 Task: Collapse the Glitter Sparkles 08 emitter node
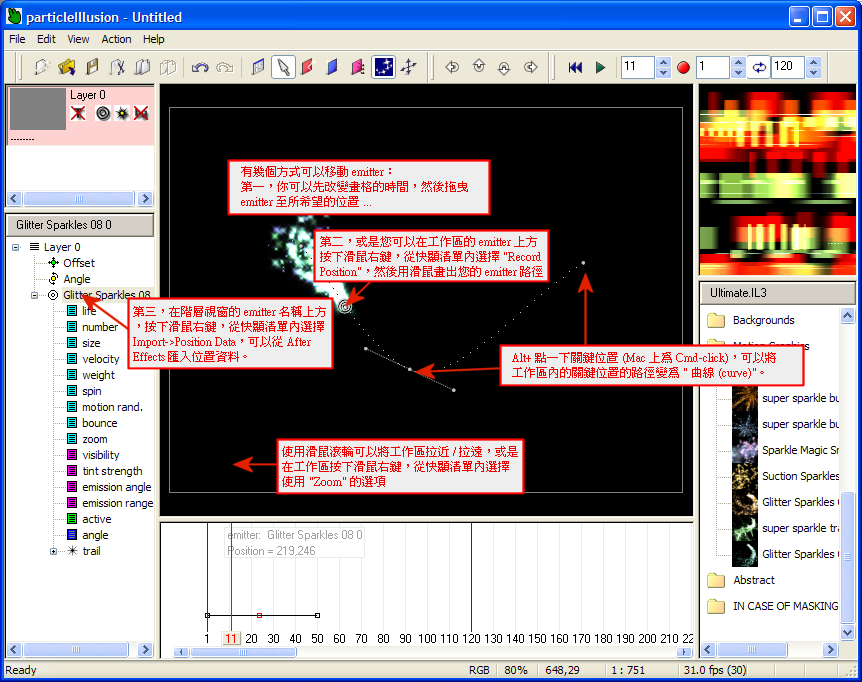(x=35, y=295)
